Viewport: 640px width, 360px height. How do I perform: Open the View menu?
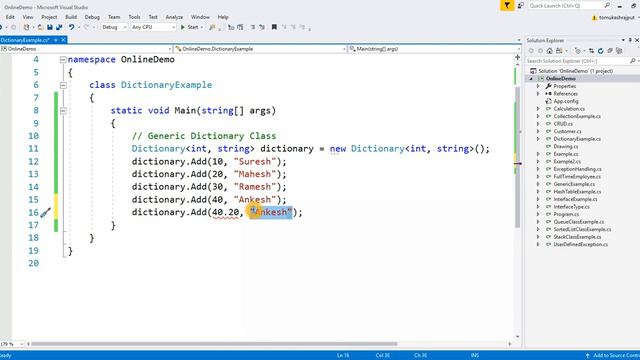pos(28,17)
